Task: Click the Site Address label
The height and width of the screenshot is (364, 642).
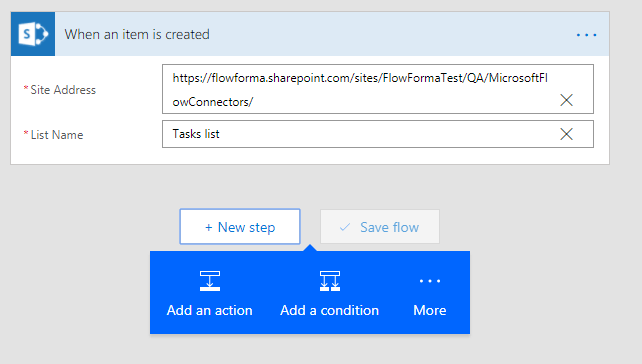Action: click(63, 90)
